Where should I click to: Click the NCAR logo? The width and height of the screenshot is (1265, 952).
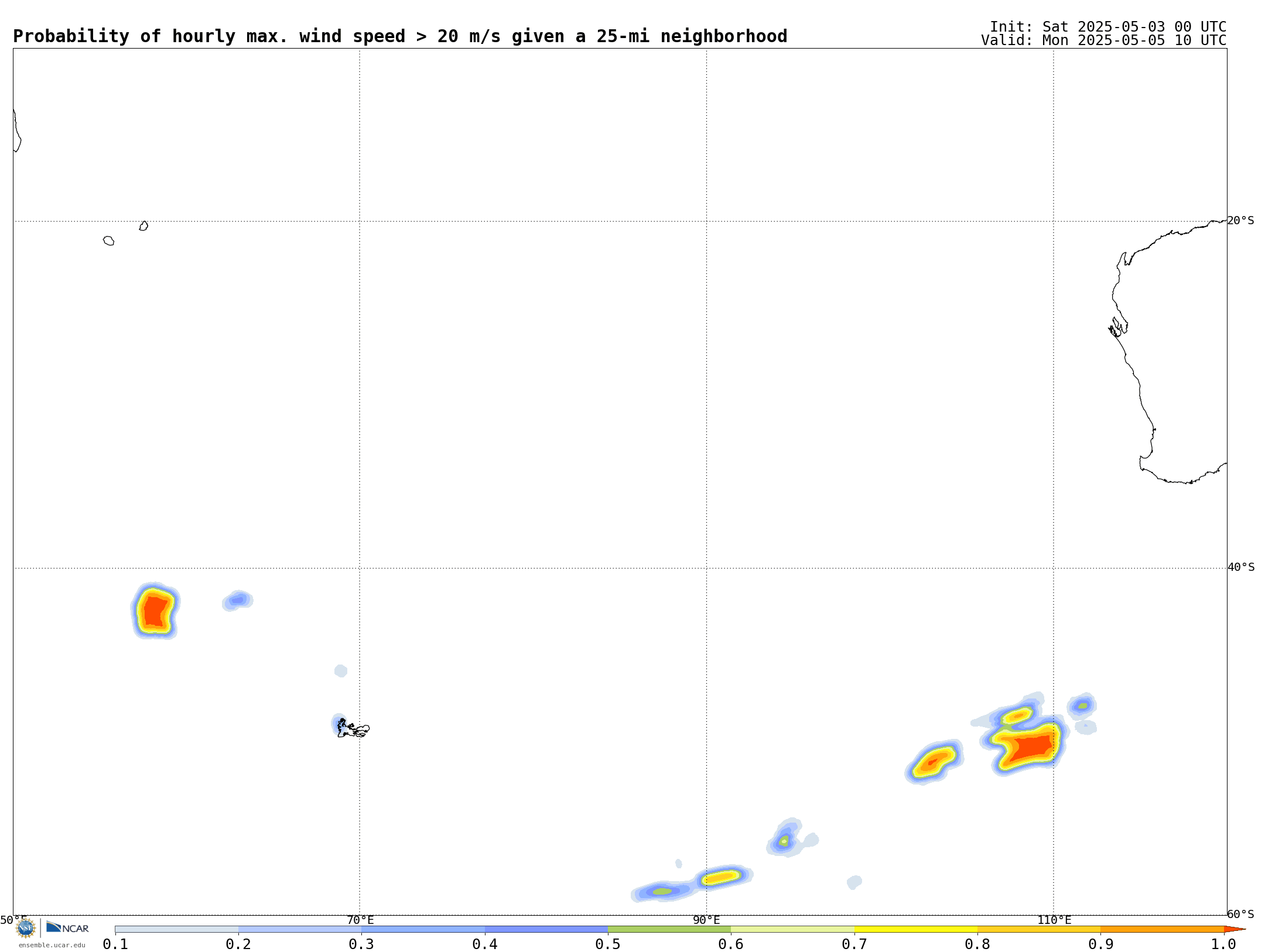(x=67, y=927)
